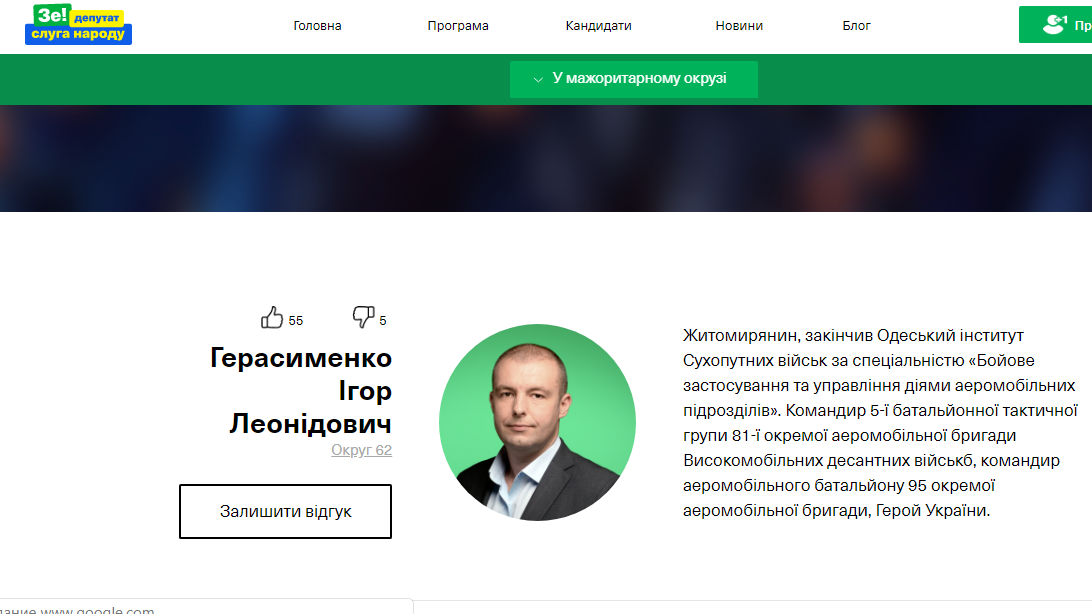Image resolution: width=1092 pixels, height=614 pixels.
Task: Visit the 'Блог' navigation item
Action: click(x=856, y=26)
